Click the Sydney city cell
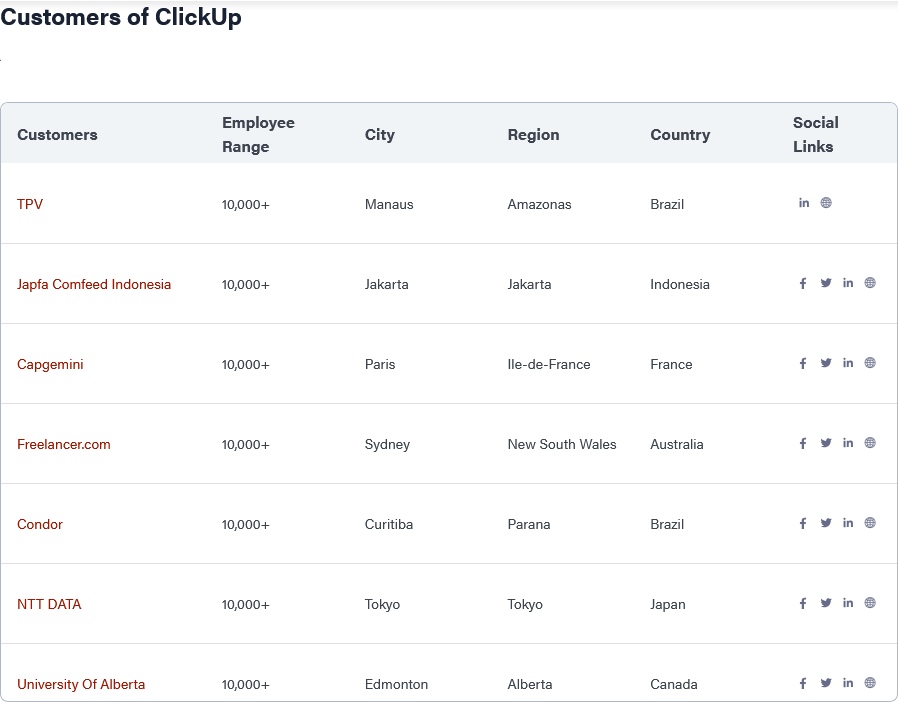 (x=387, y=444)
